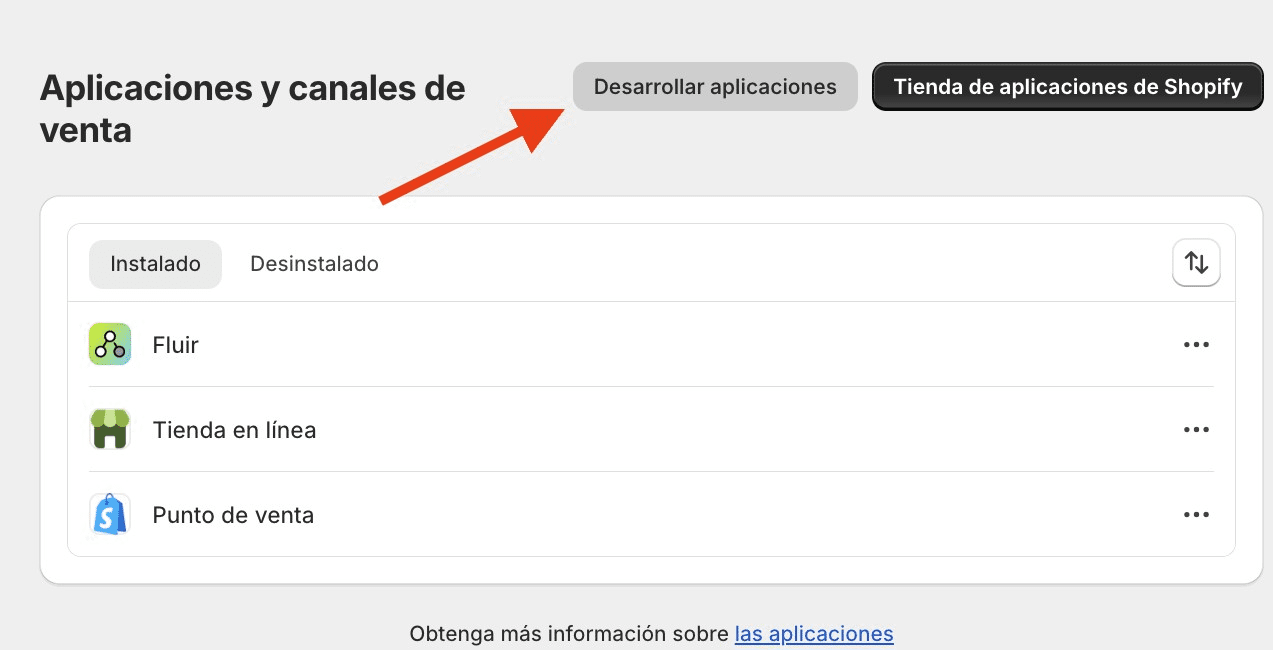Click the Fluir app icon

click(x=109, y=343)
